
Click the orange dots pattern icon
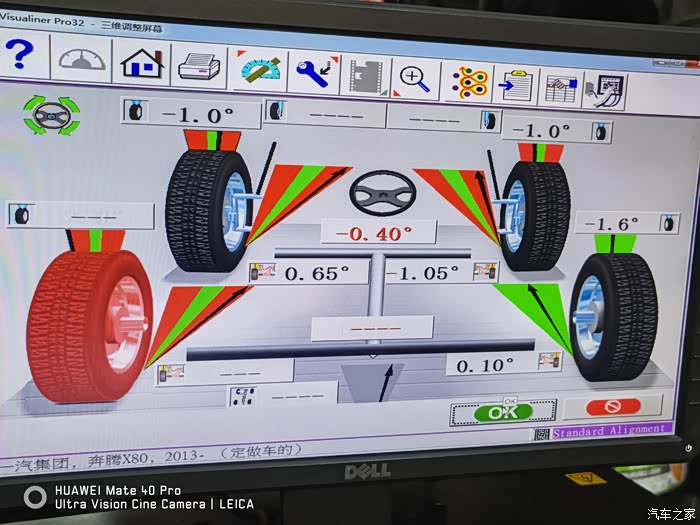[467, 82]
